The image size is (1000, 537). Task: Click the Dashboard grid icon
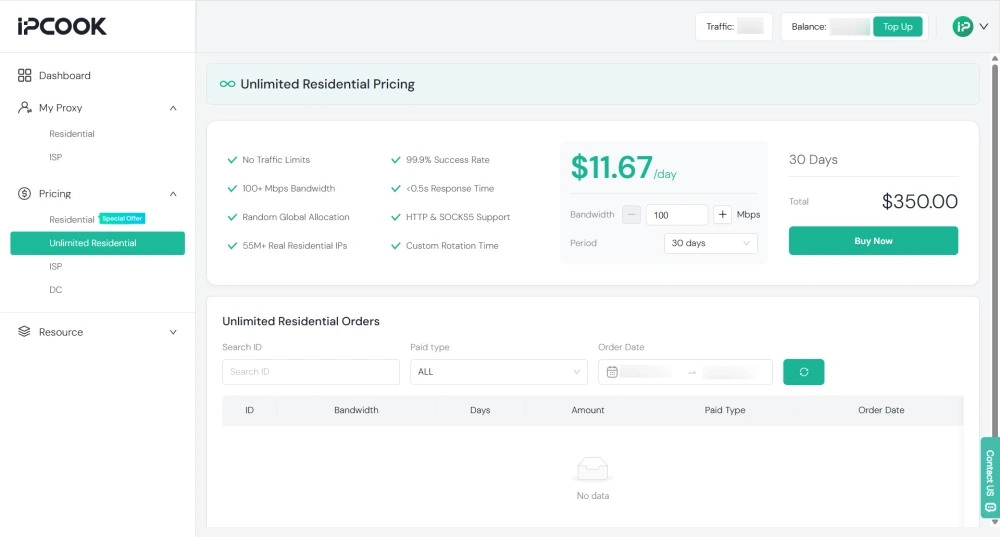24,75
